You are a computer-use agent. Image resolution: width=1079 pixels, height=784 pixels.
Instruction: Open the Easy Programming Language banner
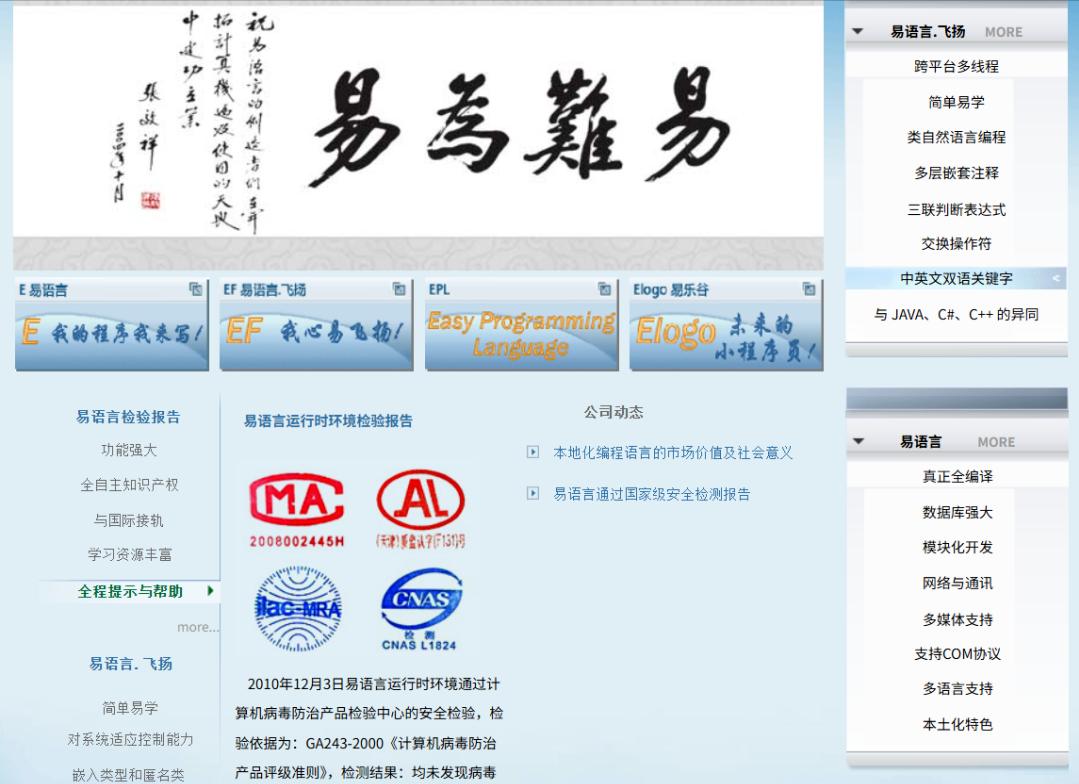[521, 335]
